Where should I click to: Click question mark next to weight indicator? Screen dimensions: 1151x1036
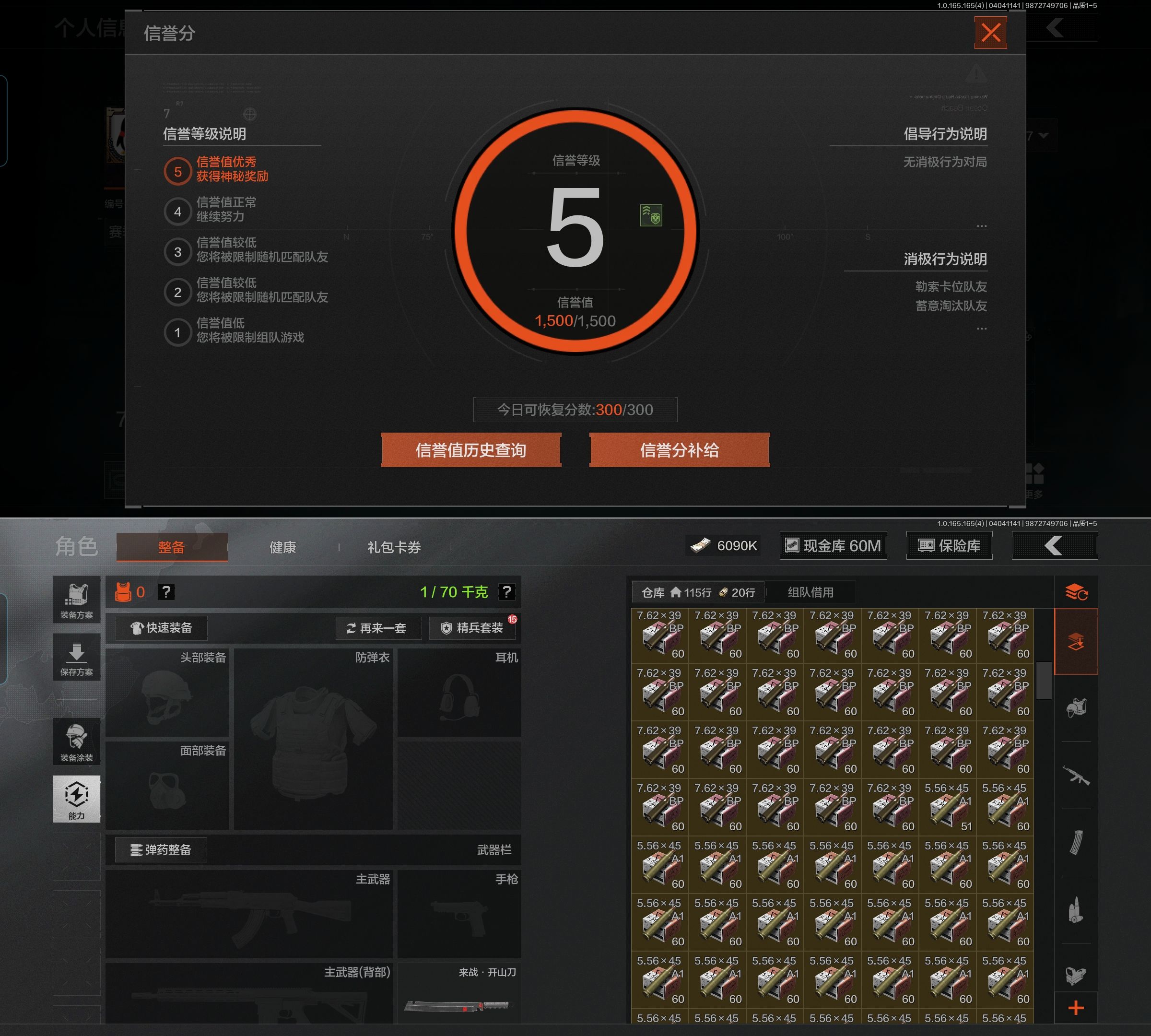506,592
